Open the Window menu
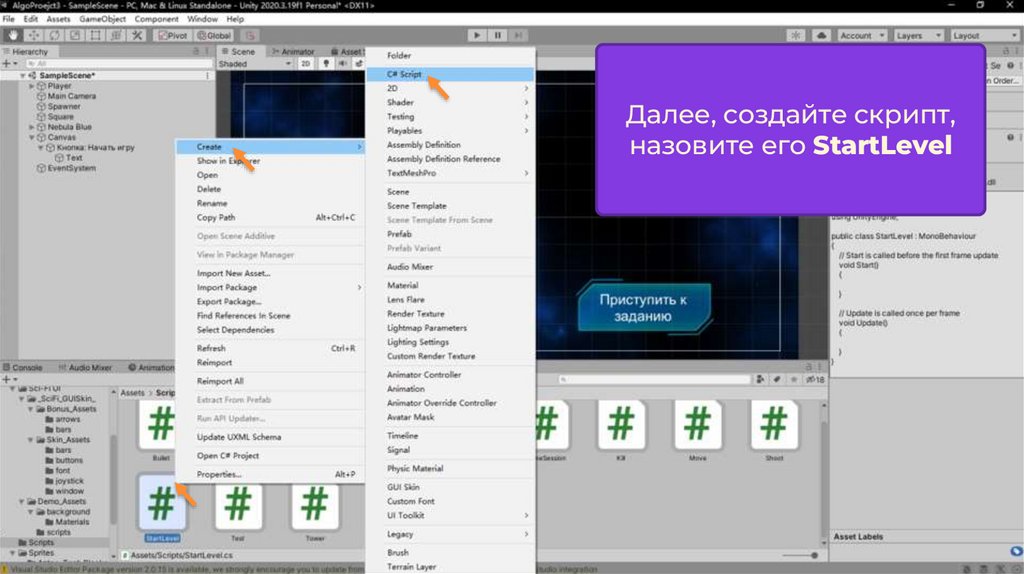The height and width of the screenshot is (574, 1024). (x=202, y=19)
